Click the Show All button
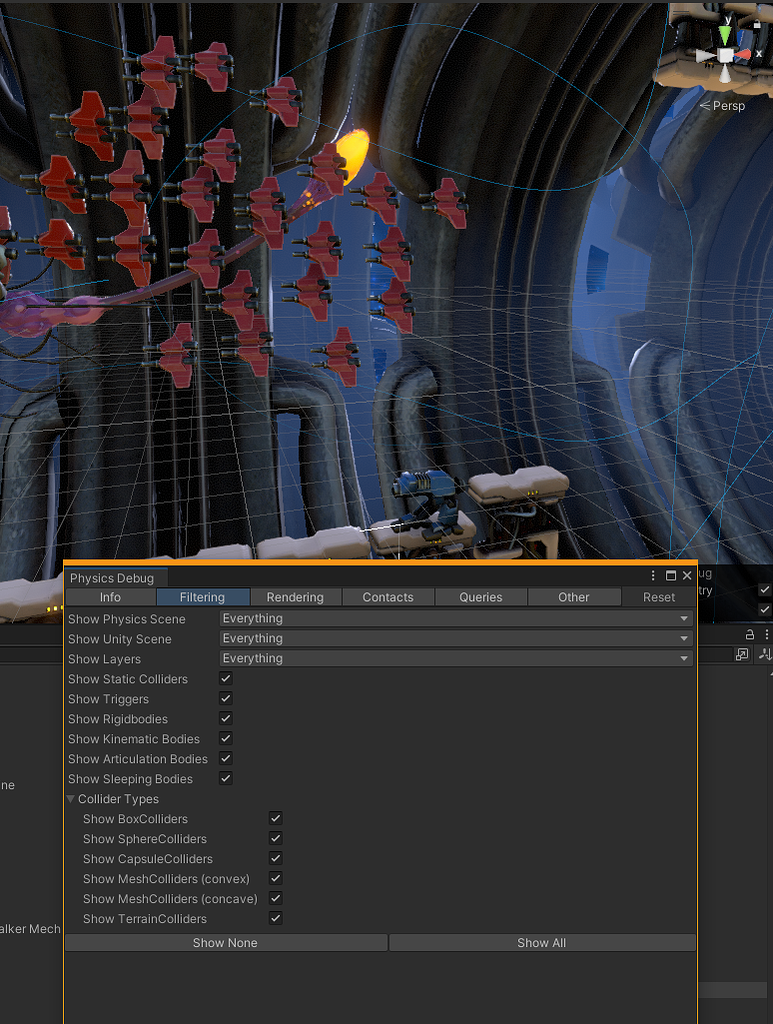This screenshot has height=1024, width=773. coord(541,943)
